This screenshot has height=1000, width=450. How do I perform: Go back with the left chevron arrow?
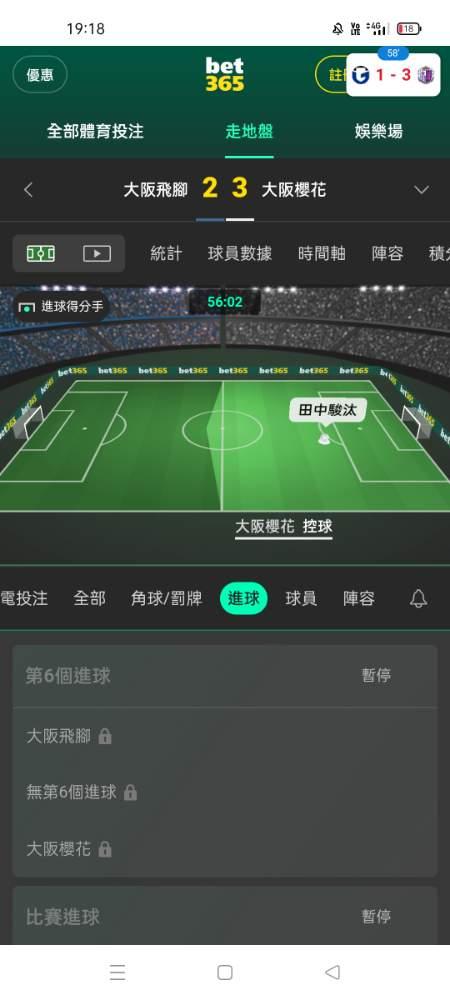[x=28, y=189]
